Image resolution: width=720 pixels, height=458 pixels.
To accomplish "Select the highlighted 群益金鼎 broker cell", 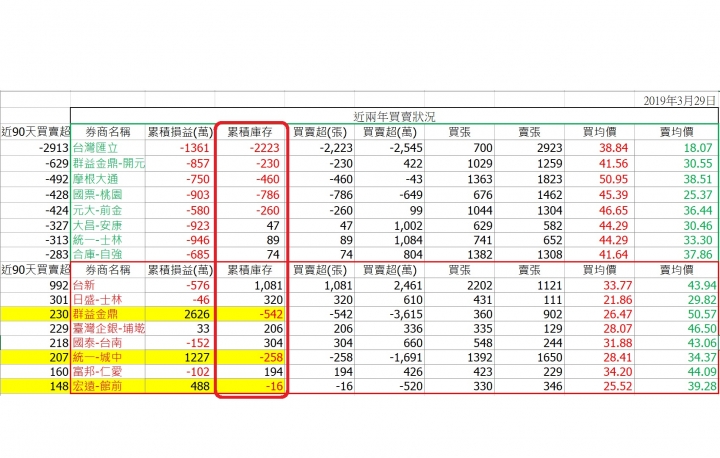I will click(96, 314).
